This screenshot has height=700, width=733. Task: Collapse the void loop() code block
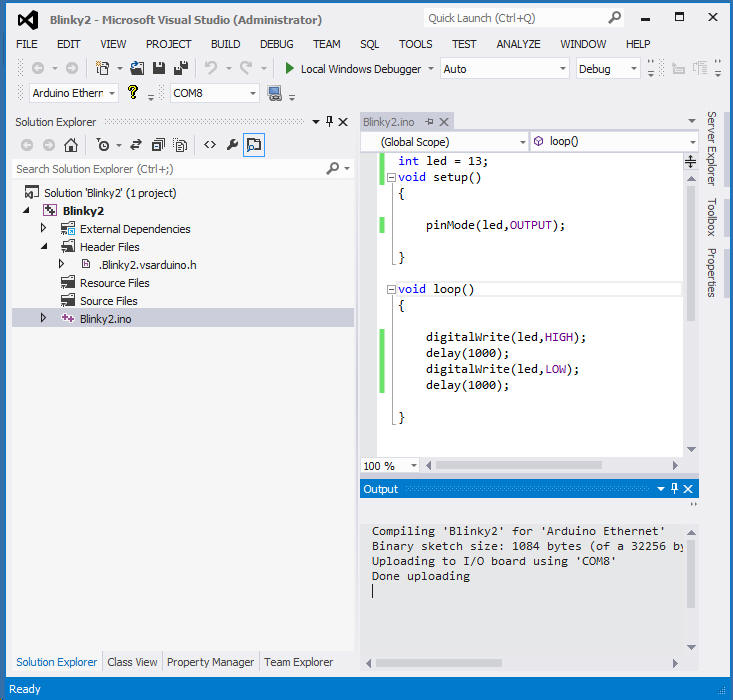391,289
